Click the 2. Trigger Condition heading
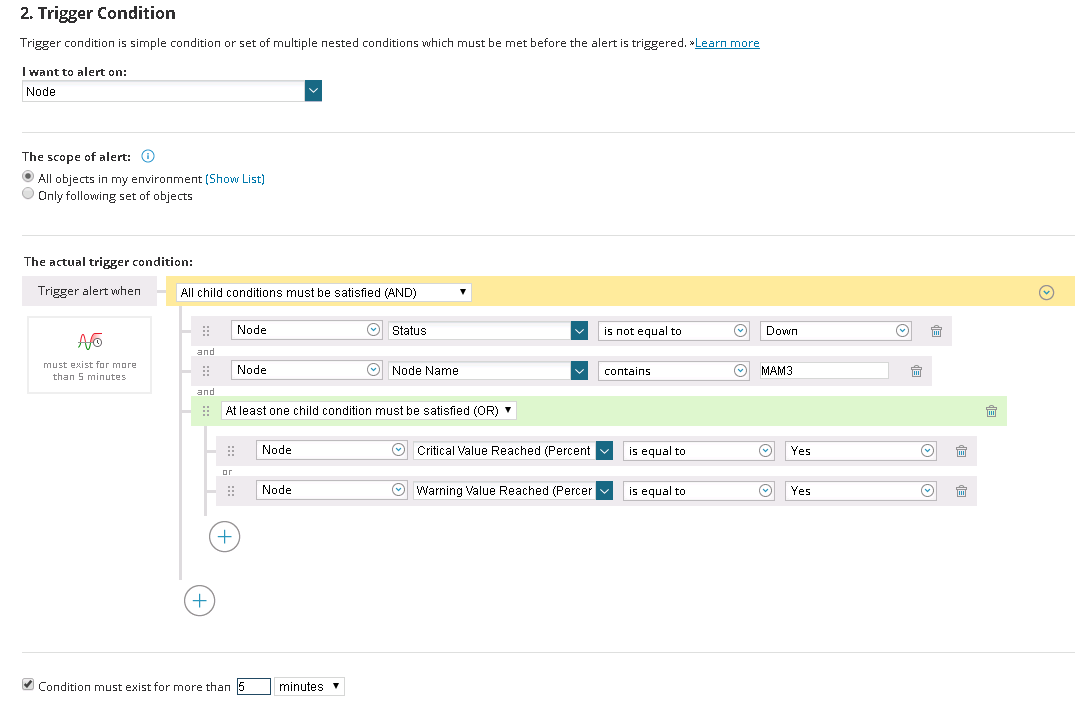The image size is (1075, 709). click(98, 13)
